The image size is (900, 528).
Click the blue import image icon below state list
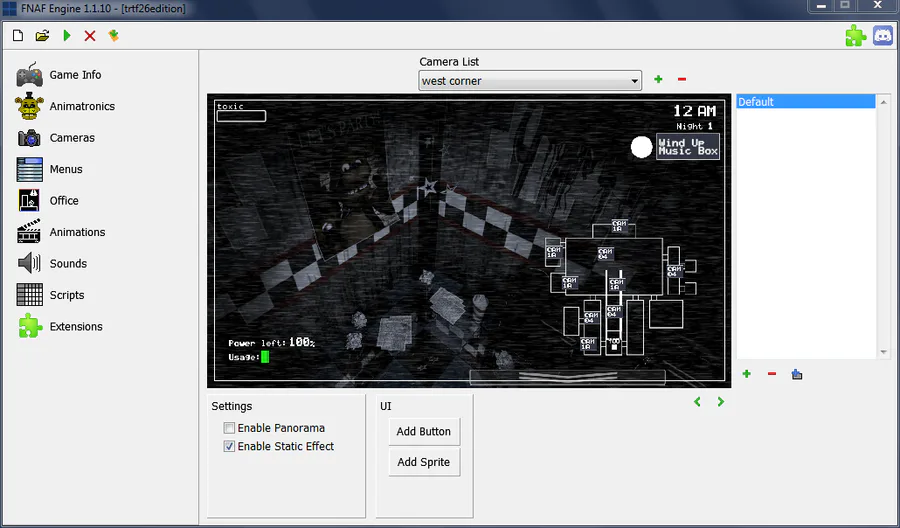pyautogui.click(x=797, y=374)
